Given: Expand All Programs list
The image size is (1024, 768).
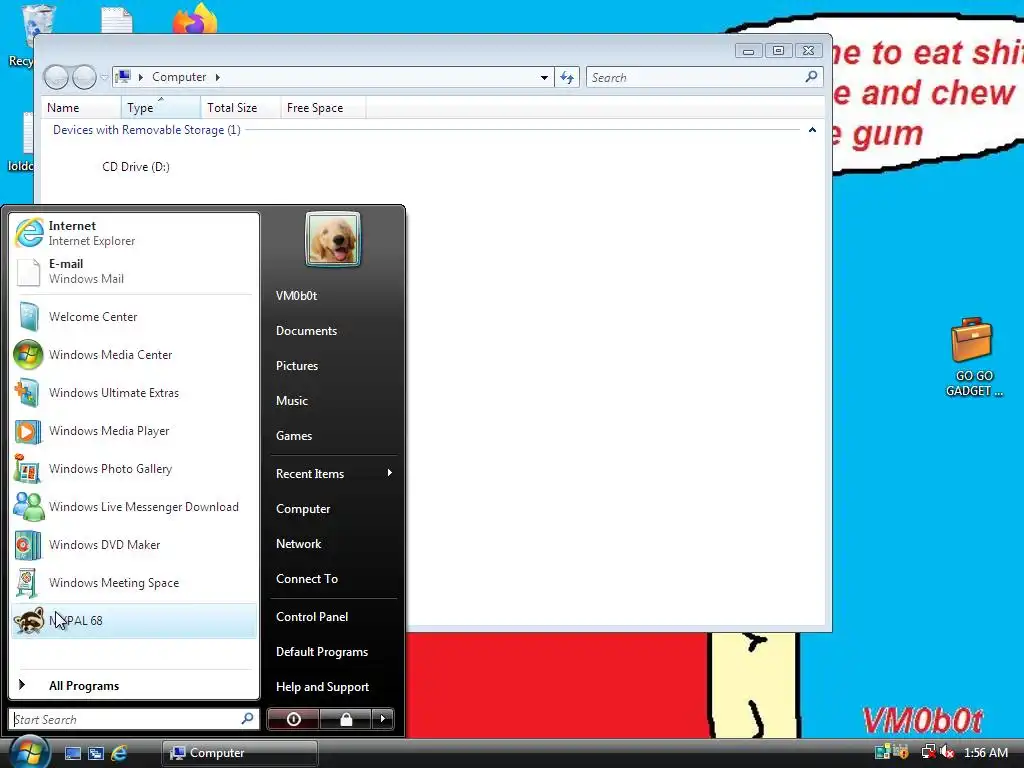Looking at the screenshot, I should pyautogui.click(x=134, y=686).
